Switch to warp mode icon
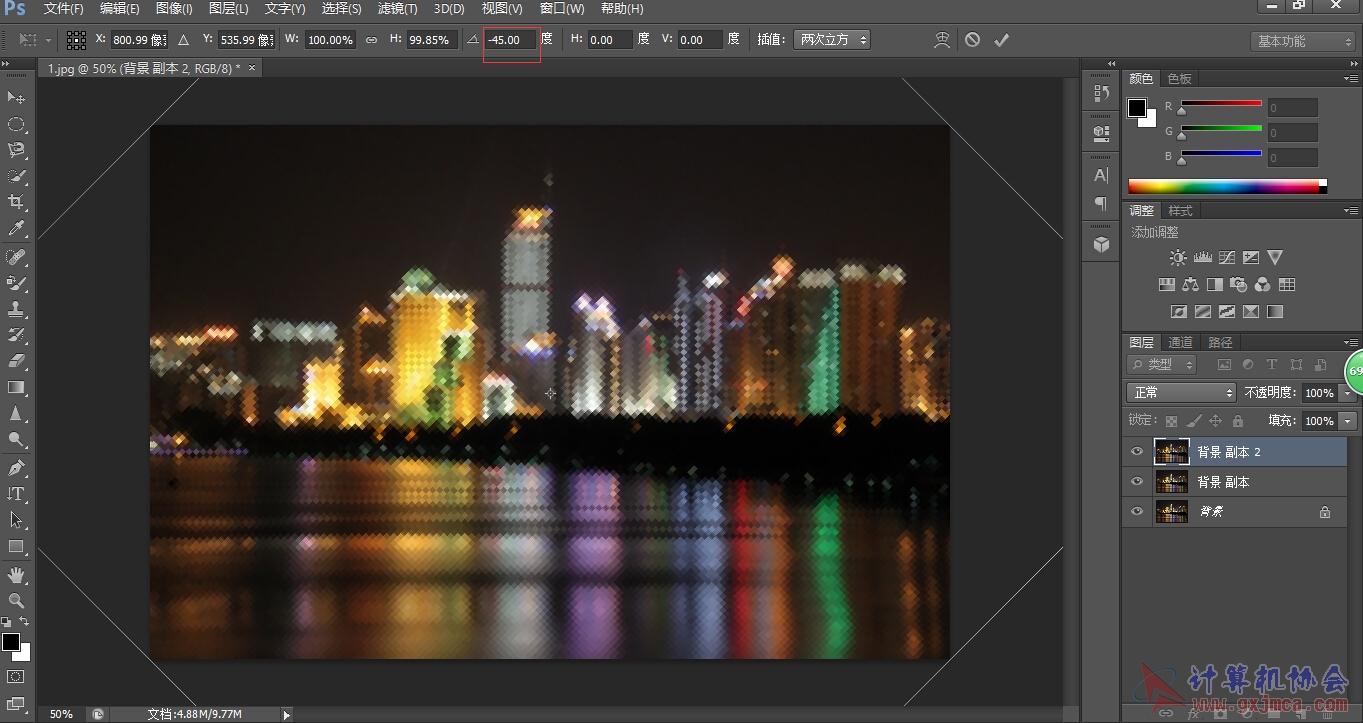Viewport: 1363px width, 723px height. tap(941, 40)
